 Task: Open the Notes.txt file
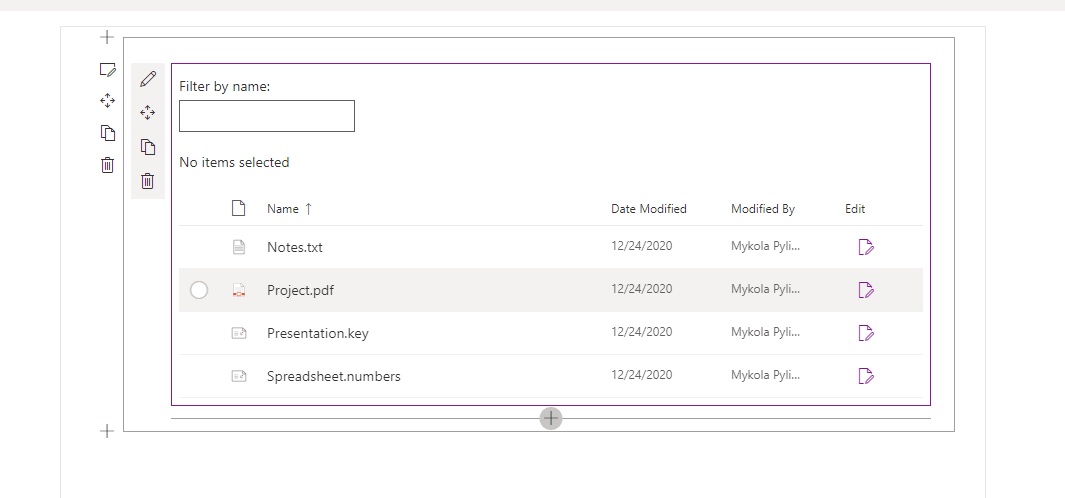(x=295, y=247)
